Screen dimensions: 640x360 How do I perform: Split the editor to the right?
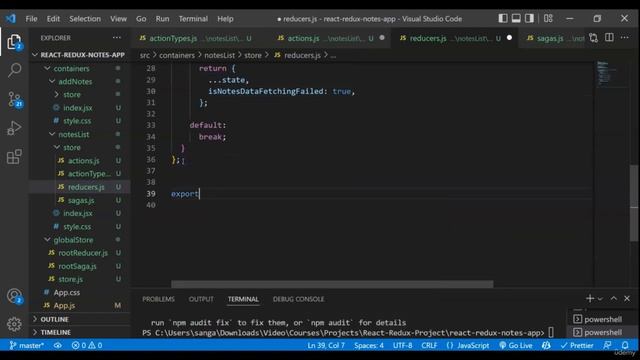tap(609, 38)
